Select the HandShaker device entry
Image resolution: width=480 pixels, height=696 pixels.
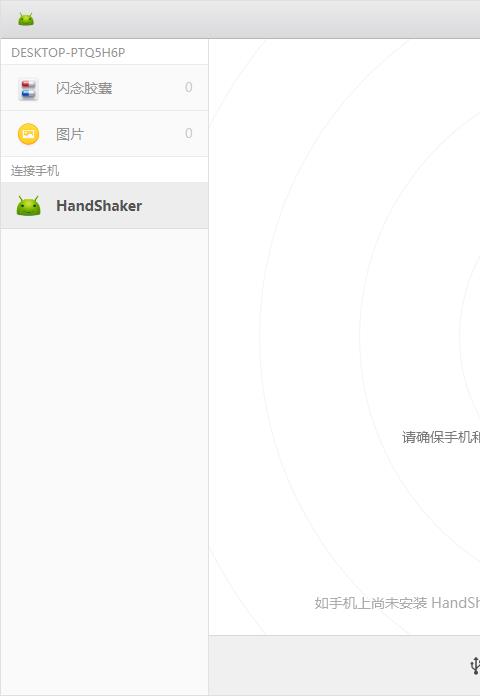tap(104, 206)
